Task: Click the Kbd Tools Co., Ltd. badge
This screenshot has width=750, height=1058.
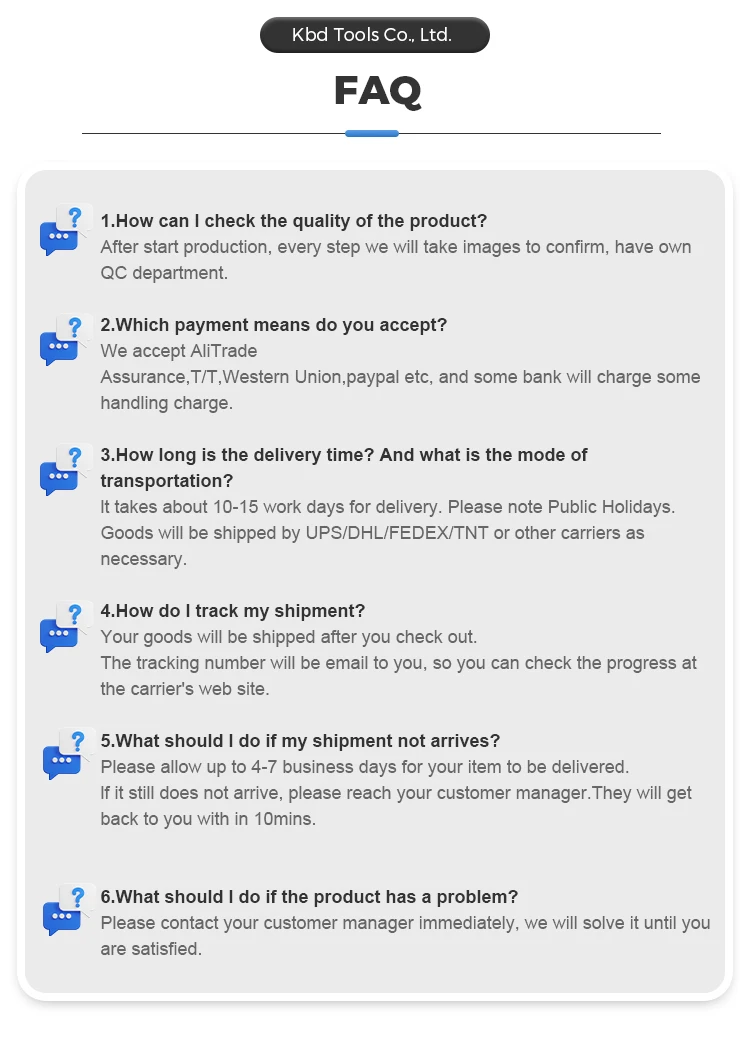Action: point(374,35)
